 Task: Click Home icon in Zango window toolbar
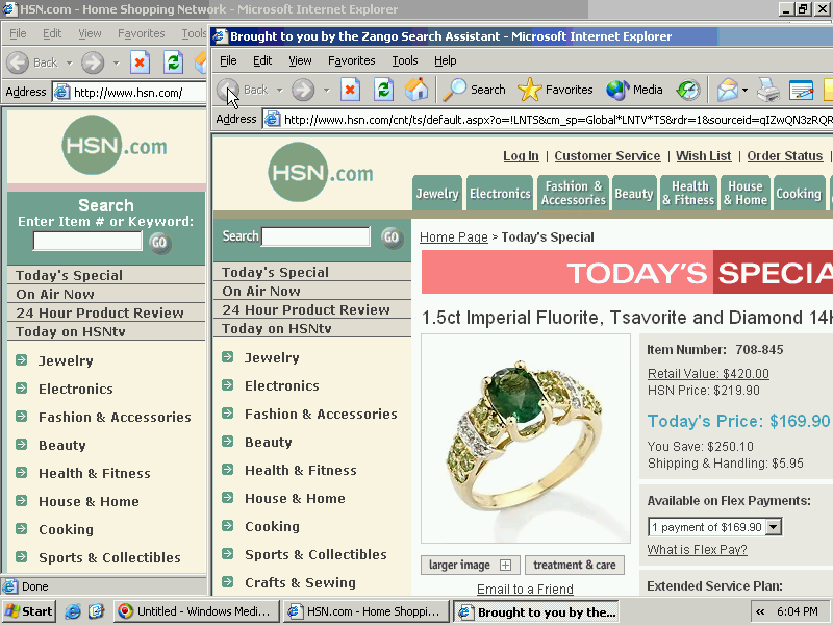pyautogui.click(x=416, y=89)
